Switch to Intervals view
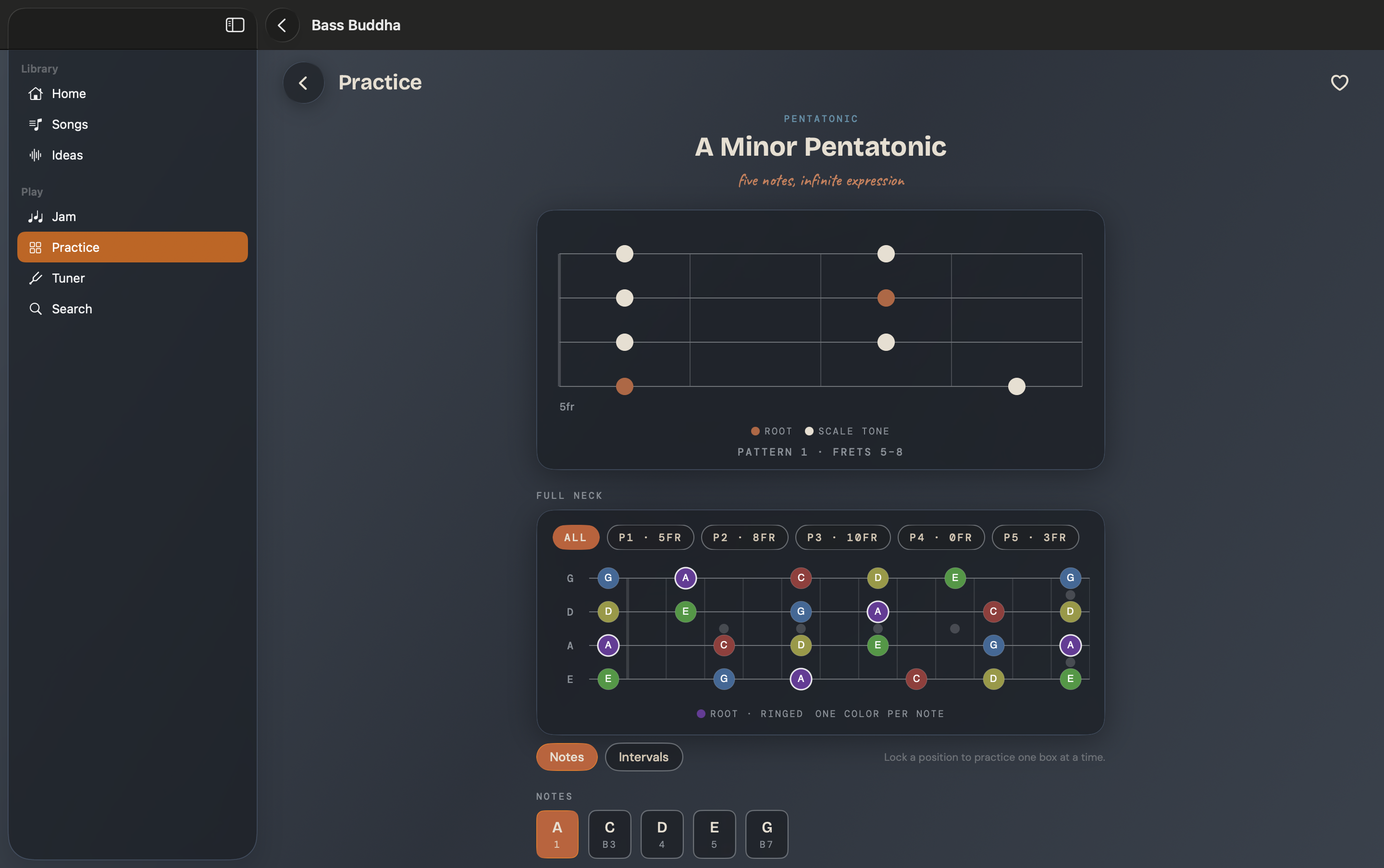This screenshot has width=1384, height=868. tap(643, 756)
